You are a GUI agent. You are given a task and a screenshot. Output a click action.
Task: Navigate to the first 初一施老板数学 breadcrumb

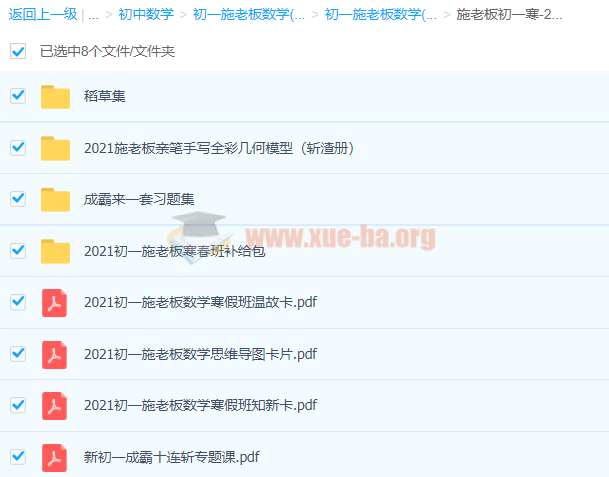(249, 15)
